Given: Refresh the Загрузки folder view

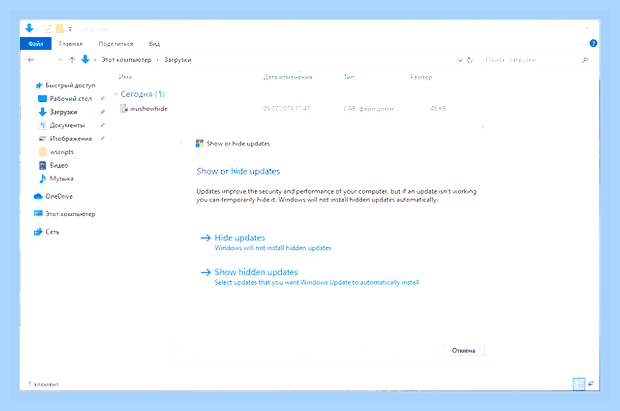Looking at the screenshot, I should coord(470,60).
